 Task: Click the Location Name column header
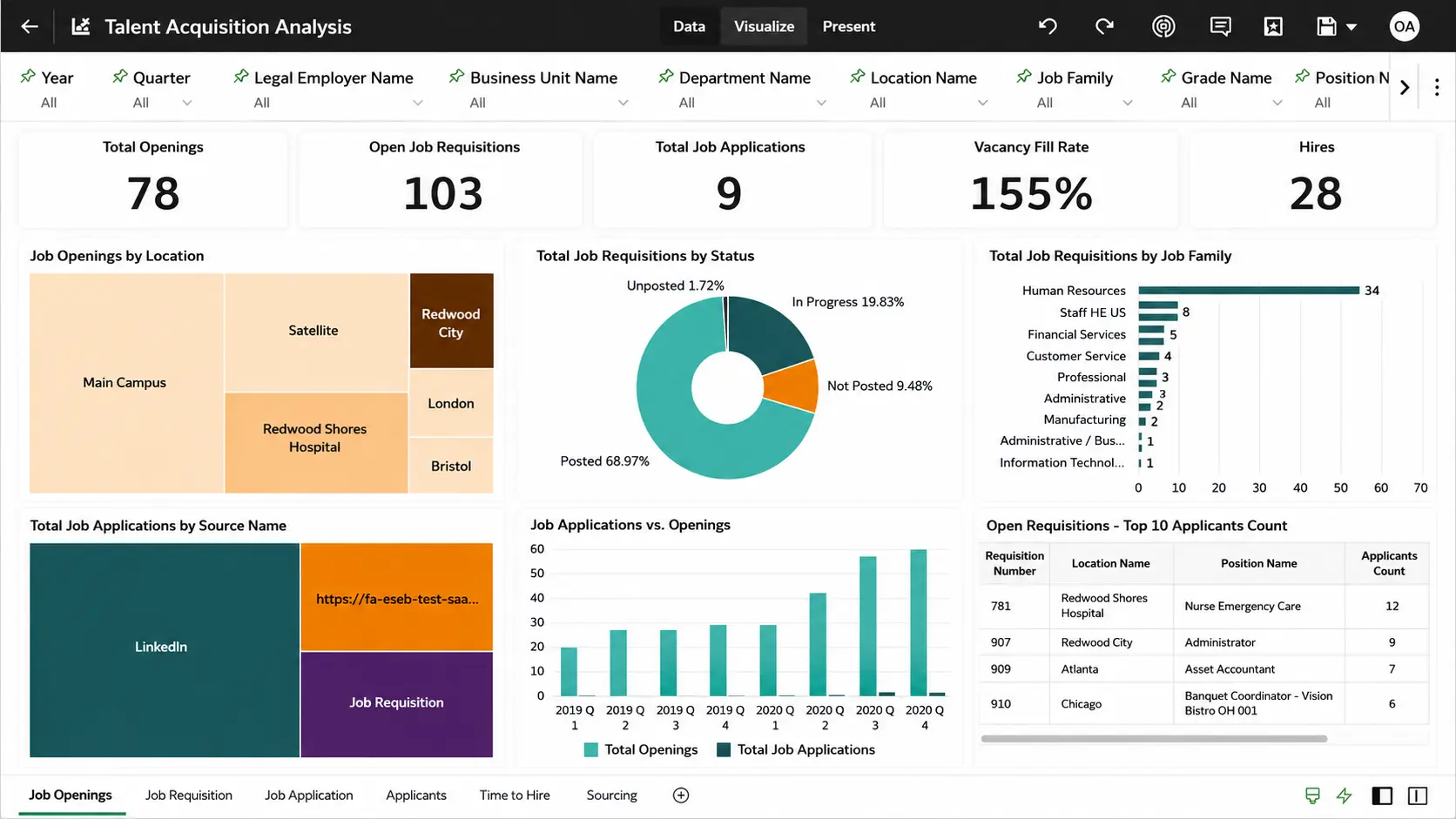(1111, 563)
